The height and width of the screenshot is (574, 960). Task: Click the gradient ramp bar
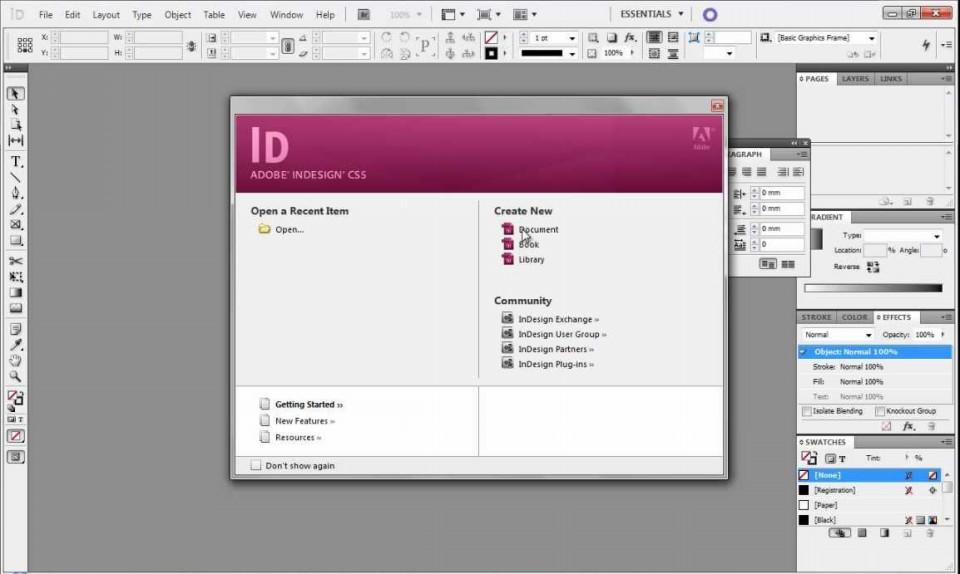[x=873, y=288]
